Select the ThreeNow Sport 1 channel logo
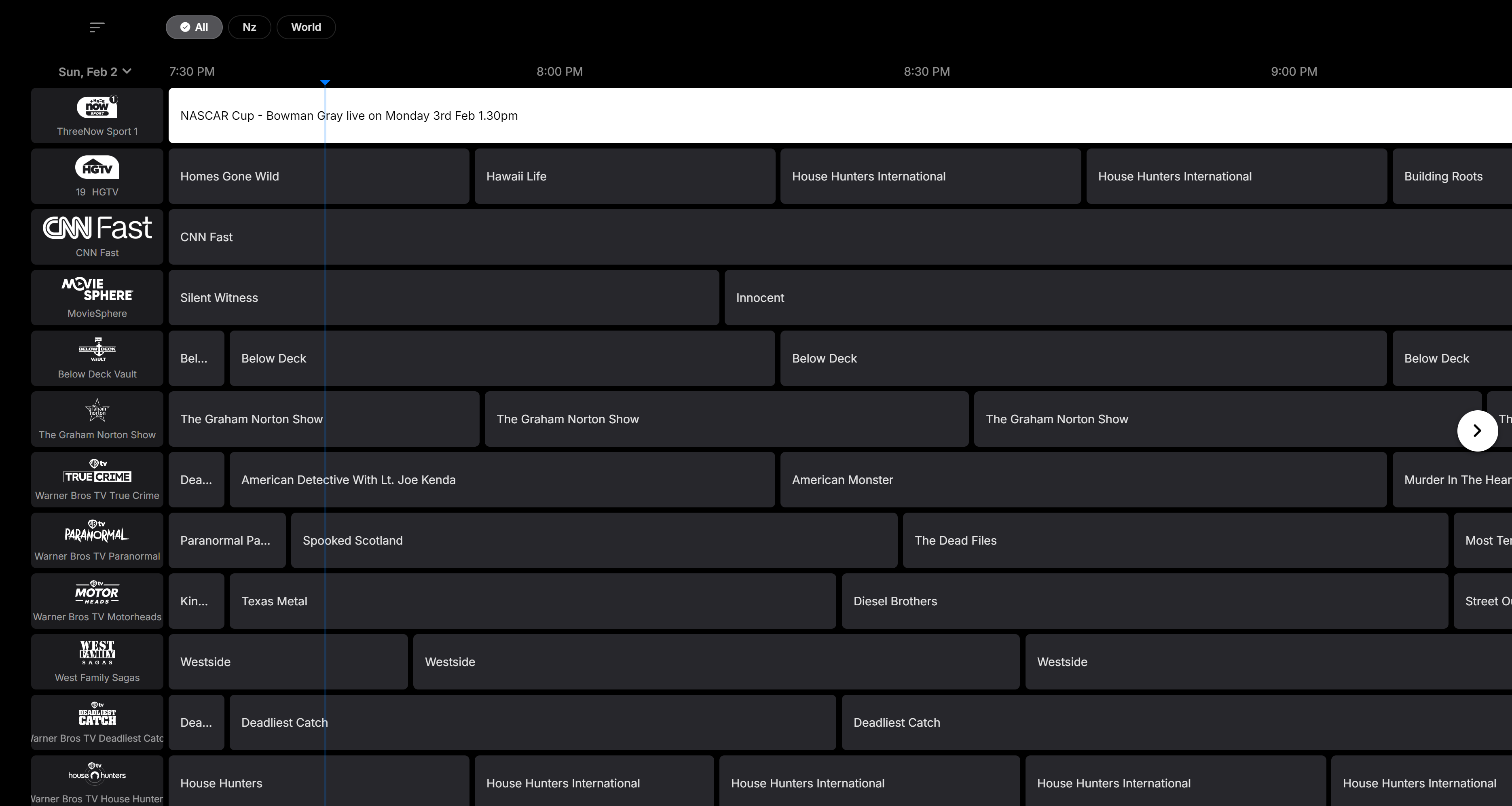This screenshot has height=806, width=1512. coord(97,107)
